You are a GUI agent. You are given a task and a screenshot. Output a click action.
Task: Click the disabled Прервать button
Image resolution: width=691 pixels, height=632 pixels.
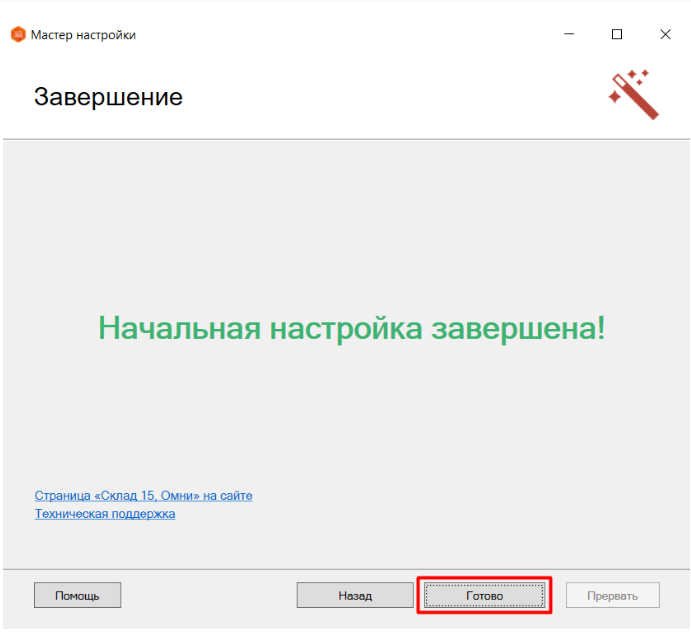(x=613, y=595)
